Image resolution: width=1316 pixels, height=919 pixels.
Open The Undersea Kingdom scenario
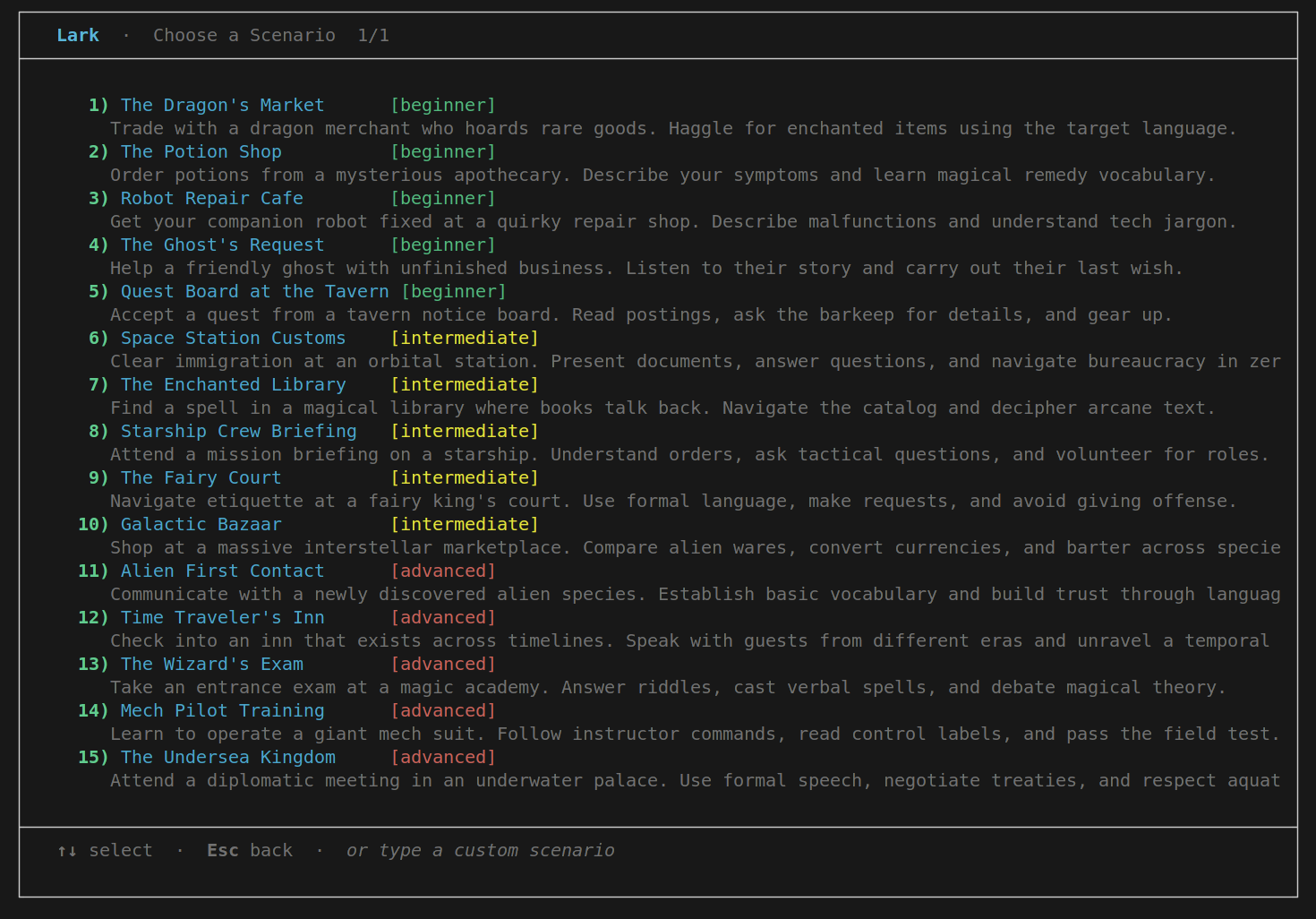tap(227, 757)
